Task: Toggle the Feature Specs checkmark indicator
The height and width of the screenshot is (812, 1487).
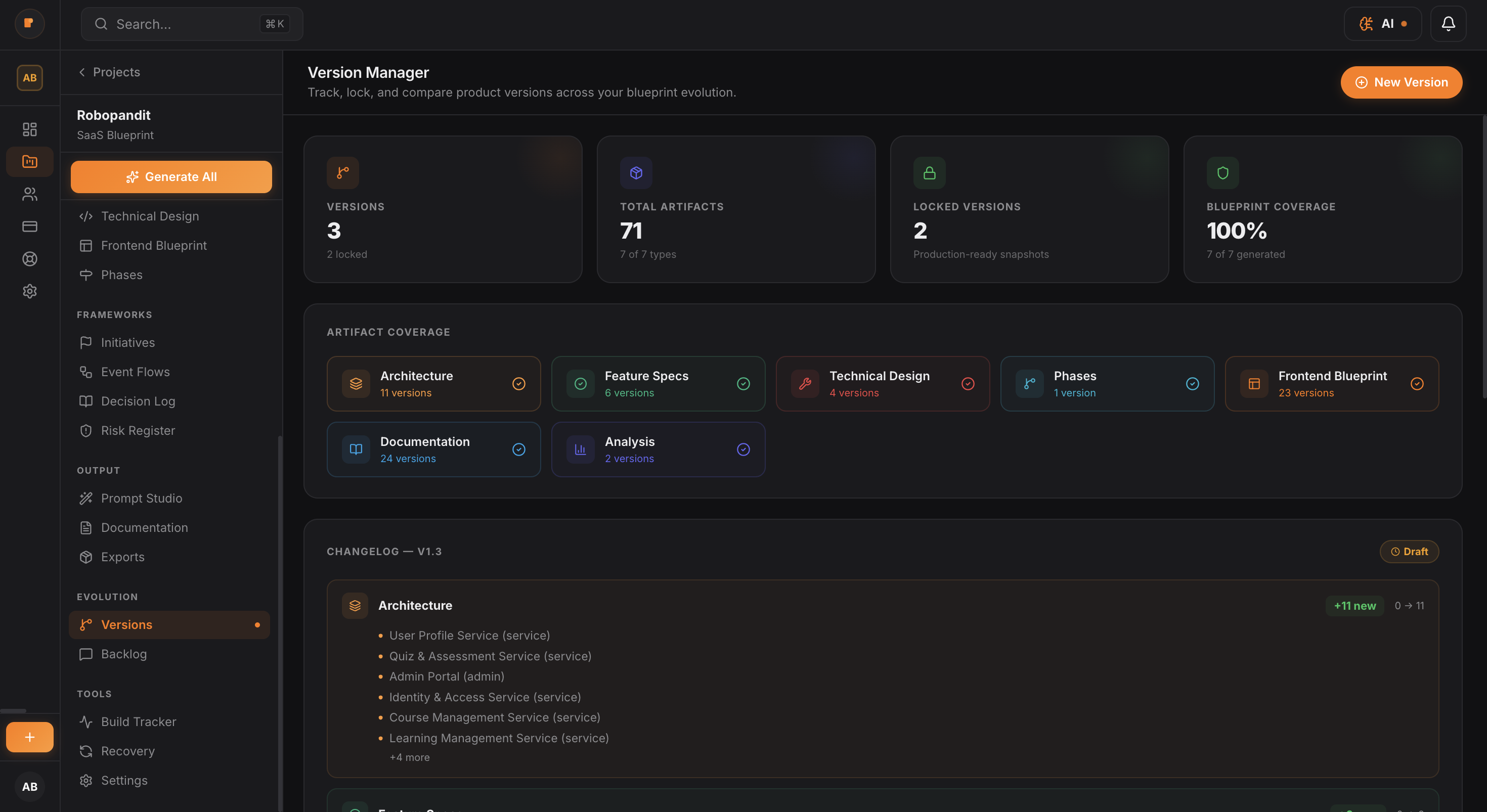Action: click(743, 383)
